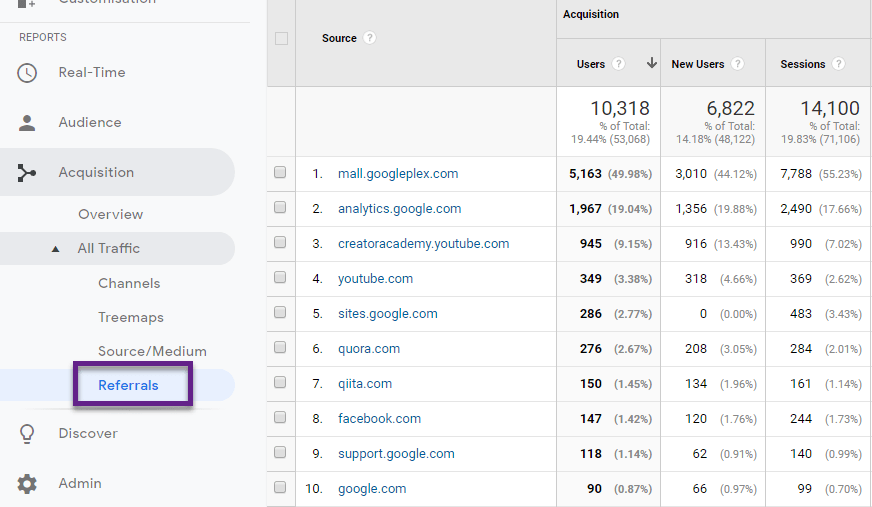The image size is (872, 507).
Task: Select checkbox for creatoracademy.youtube.com
Action: [280, 242]
